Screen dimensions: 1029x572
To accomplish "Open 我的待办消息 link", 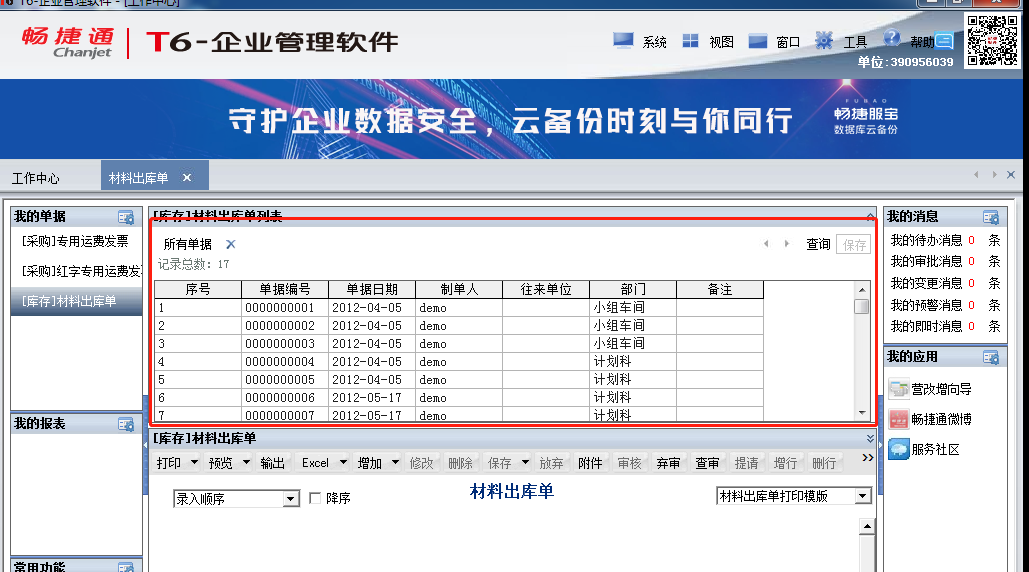I will tap(926, 240).
